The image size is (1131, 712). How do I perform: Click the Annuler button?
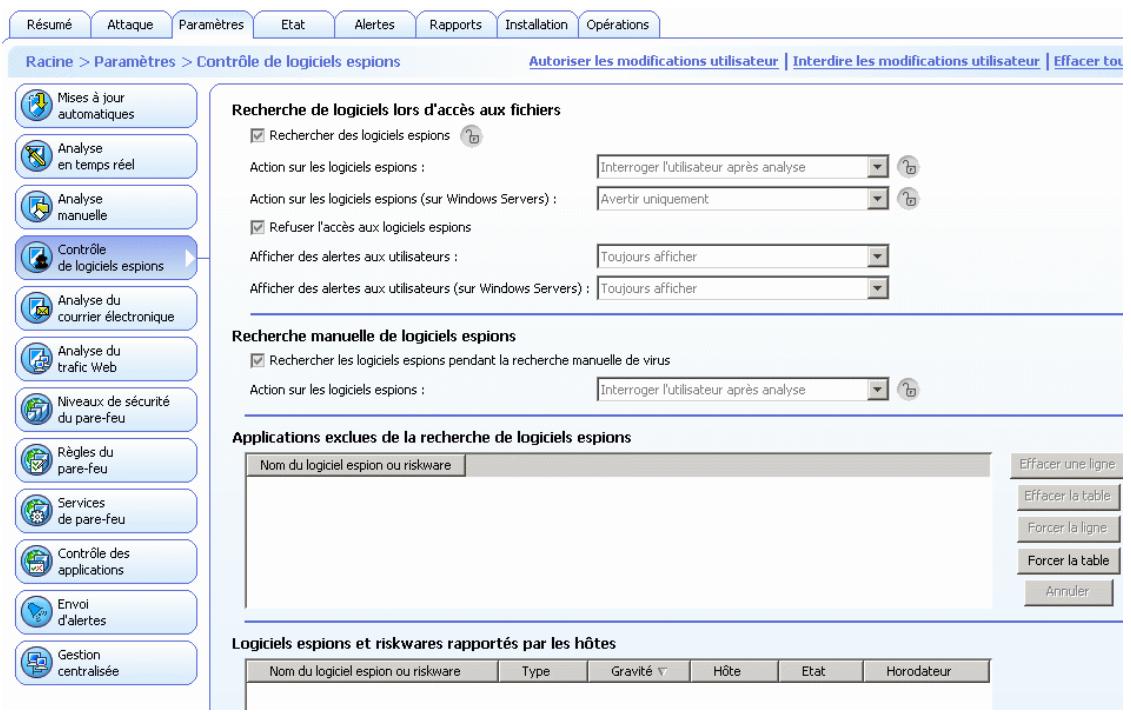tap(1068, 592)
